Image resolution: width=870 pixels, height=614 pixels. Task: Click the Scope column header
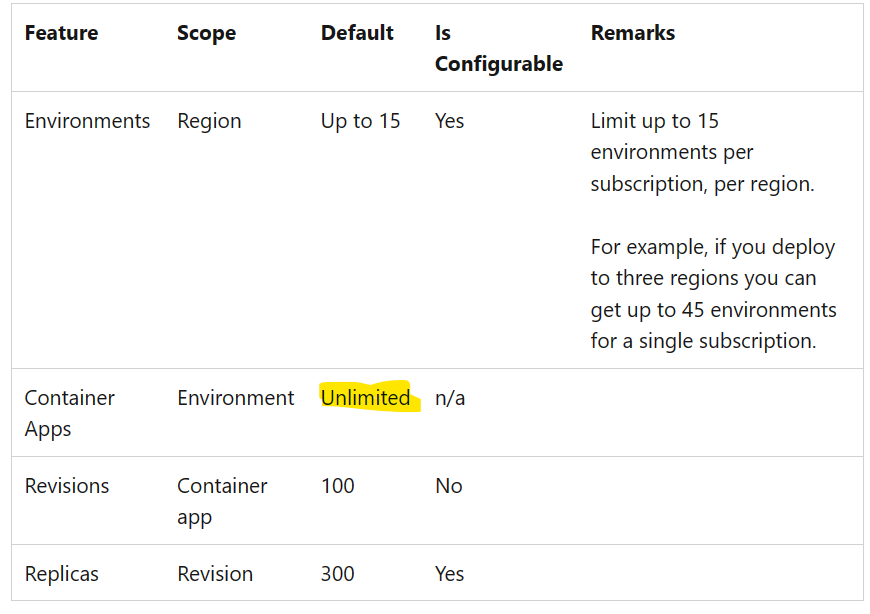[206, 33]
